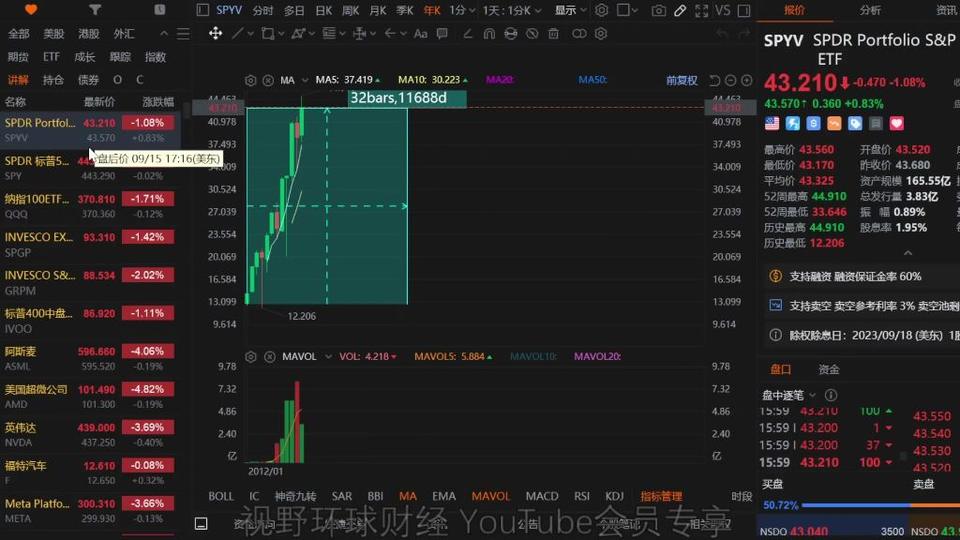Open drawing toolbar settings gear

click(x=601, y=34)
